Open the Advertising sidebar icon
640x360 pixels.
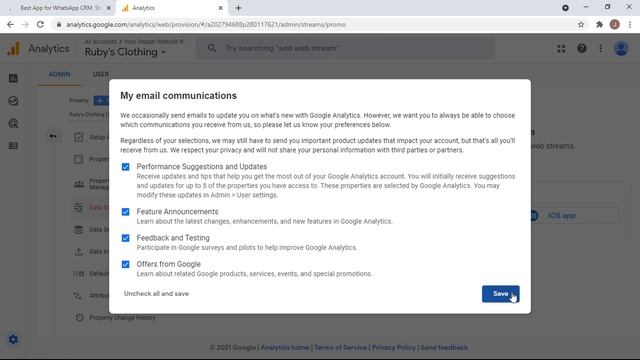coord(13,123)
